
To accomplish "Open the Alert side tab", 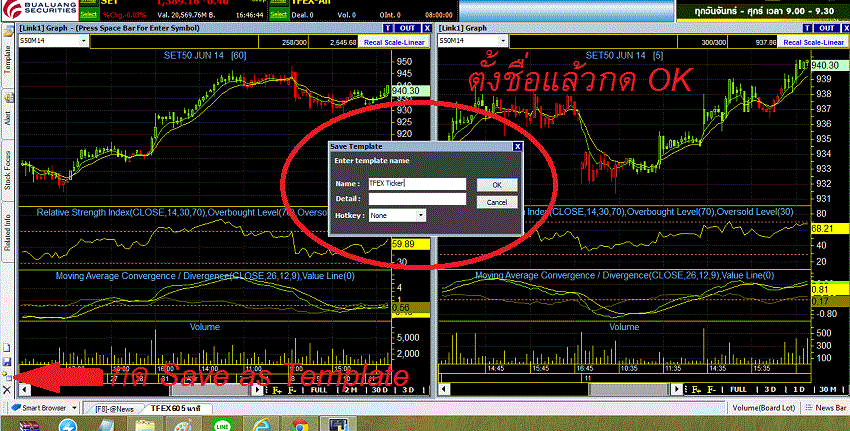I will coord(8,118).
